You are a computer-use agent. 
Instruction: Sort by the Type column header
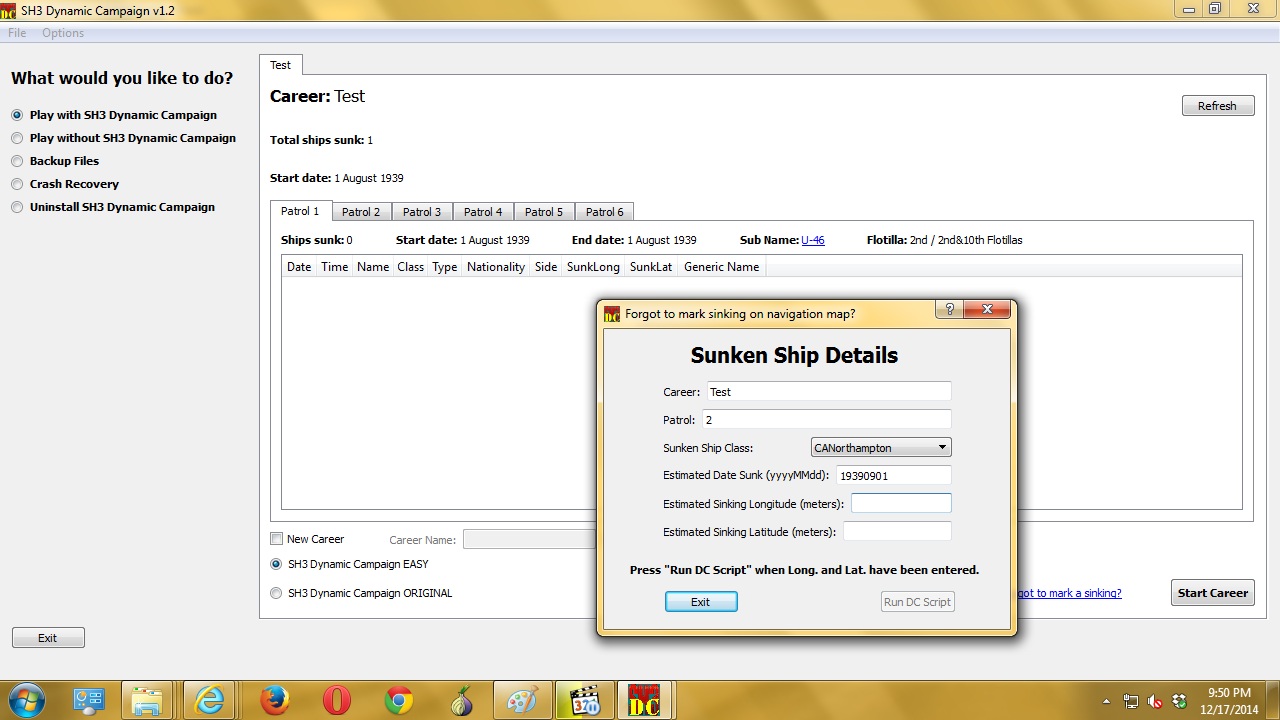(445, 267)
